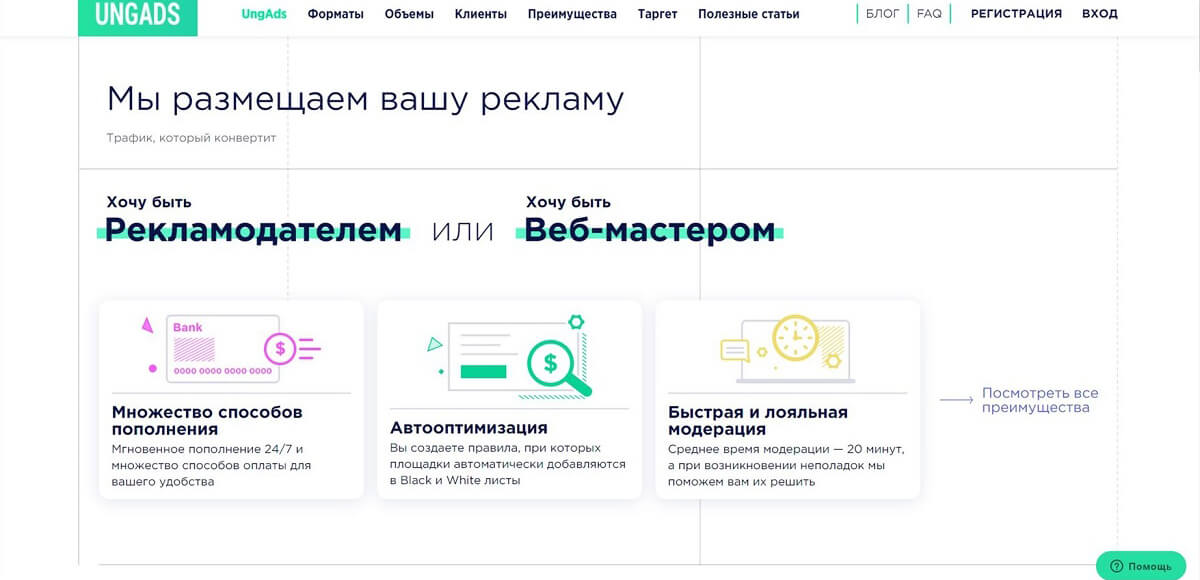
Task: Open the Множество способов пополнения card title
Action: coord(207,420)
